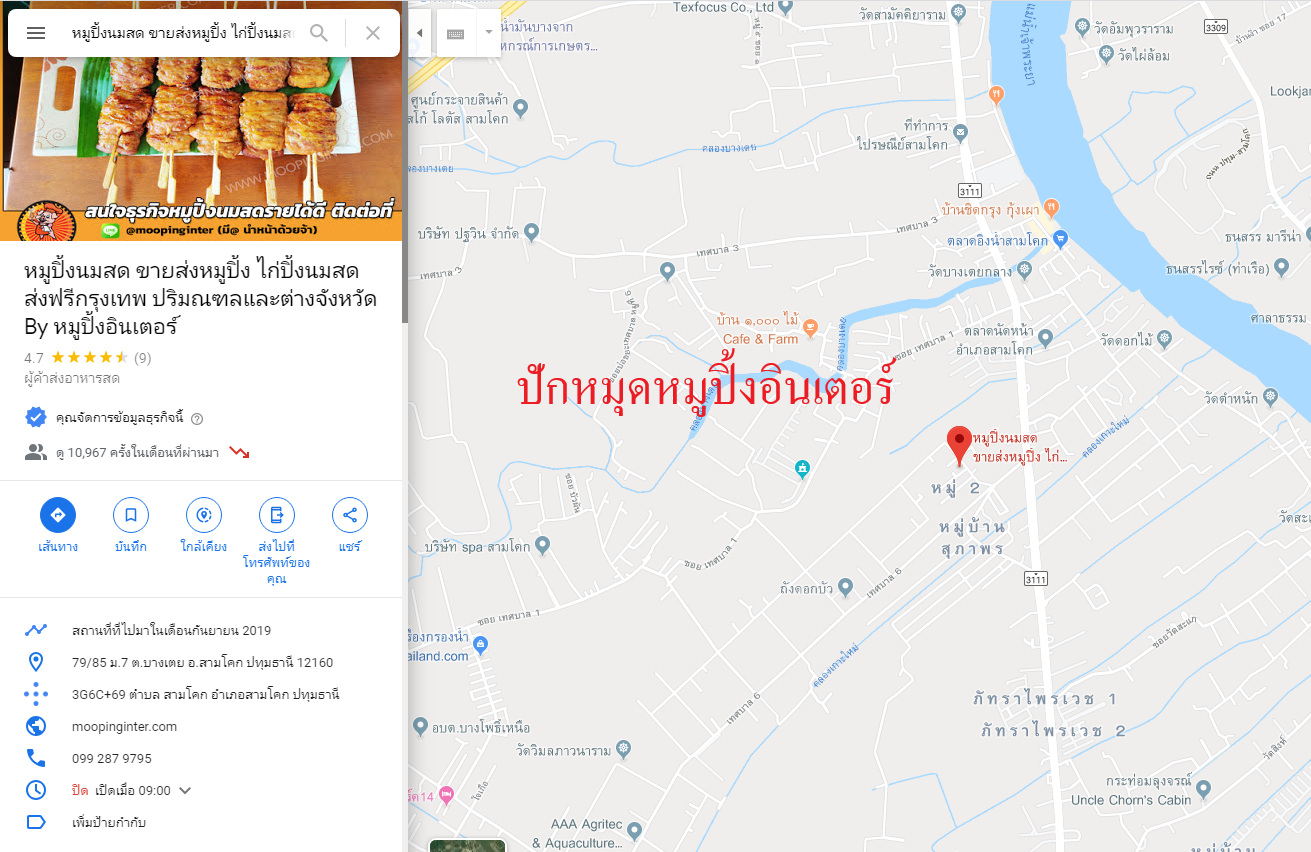Save the place with the บันทึก bookmark icon
The height and width of the screenshot is (852, 1311).
click(131, 516)
